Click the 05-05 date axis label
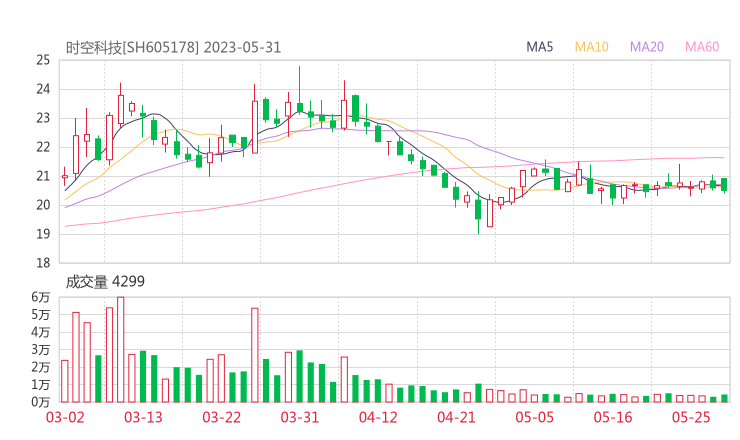The width and height of the screenshot is (740, 440). tap(534, 417)
